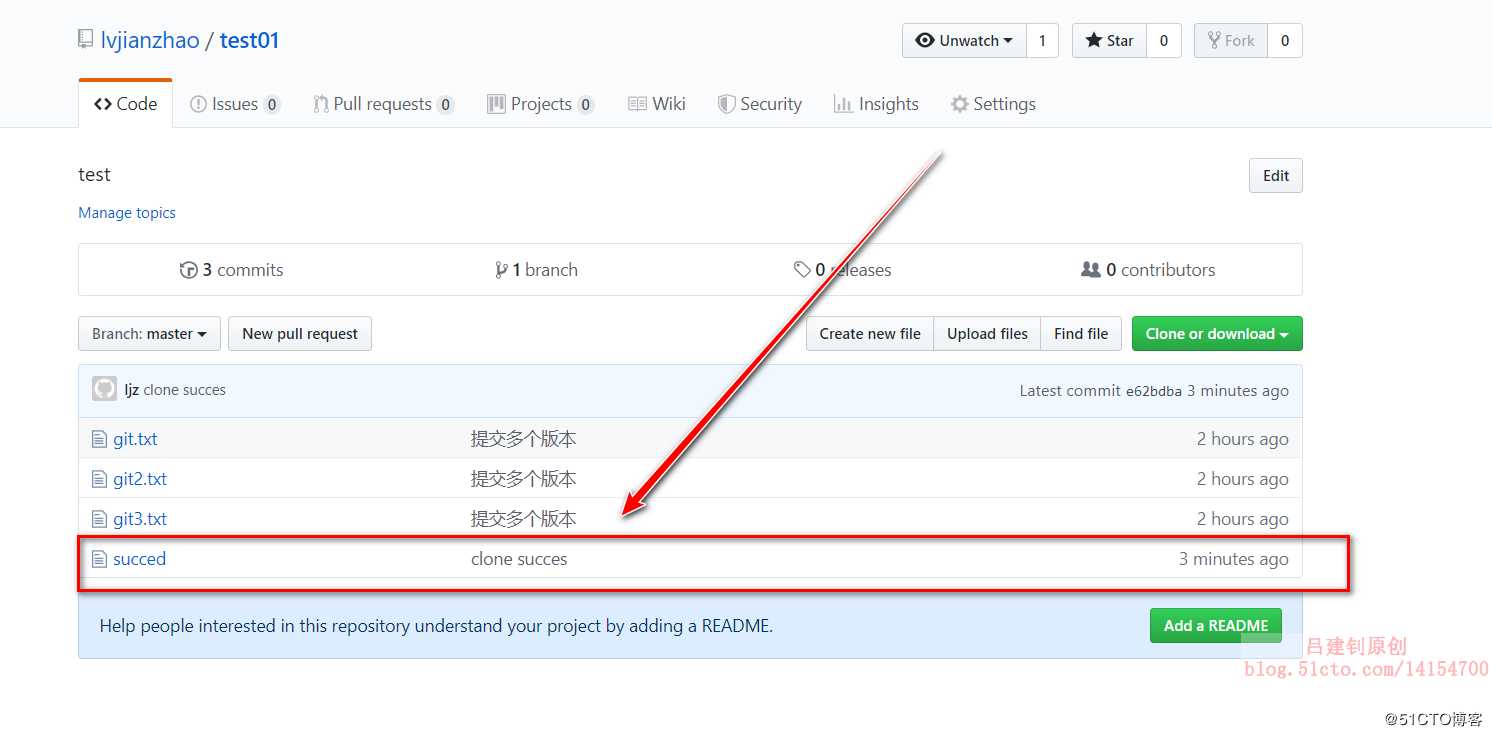Open git3.txt file
Image resolution: width=1492 pixels, height=736 pixels.
pyautogui.click(x=140, y=519)
